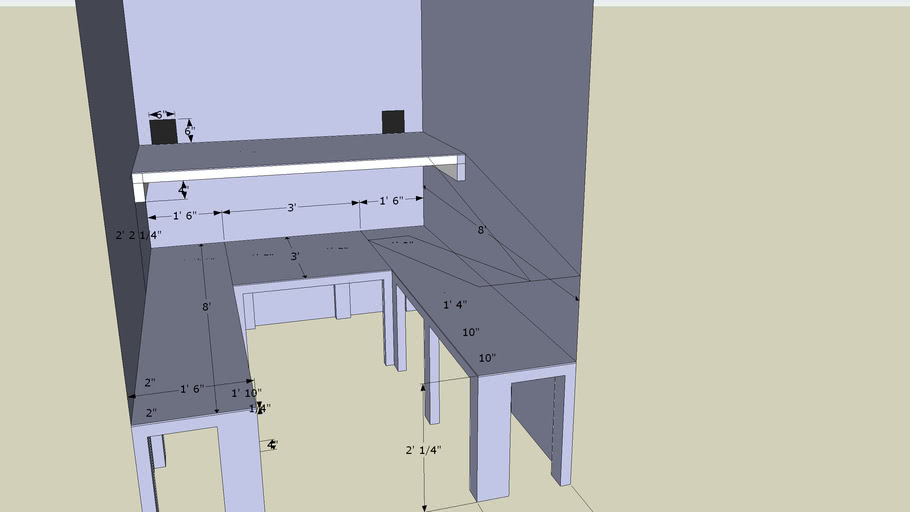Screen dimensions: 910x512
Task: Click the left black square on back wall
Action: pyautogui.click(x=163, y=133)
